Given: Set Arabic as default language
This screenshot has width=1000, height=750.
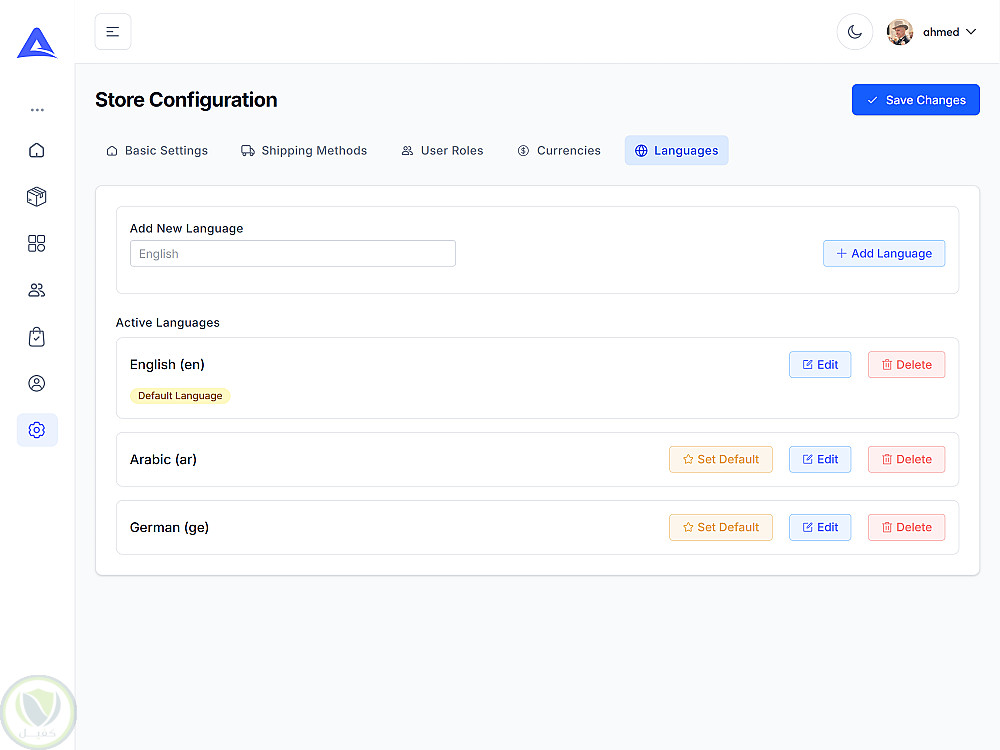Looking at the screenshot, I should tap(721, 459).
